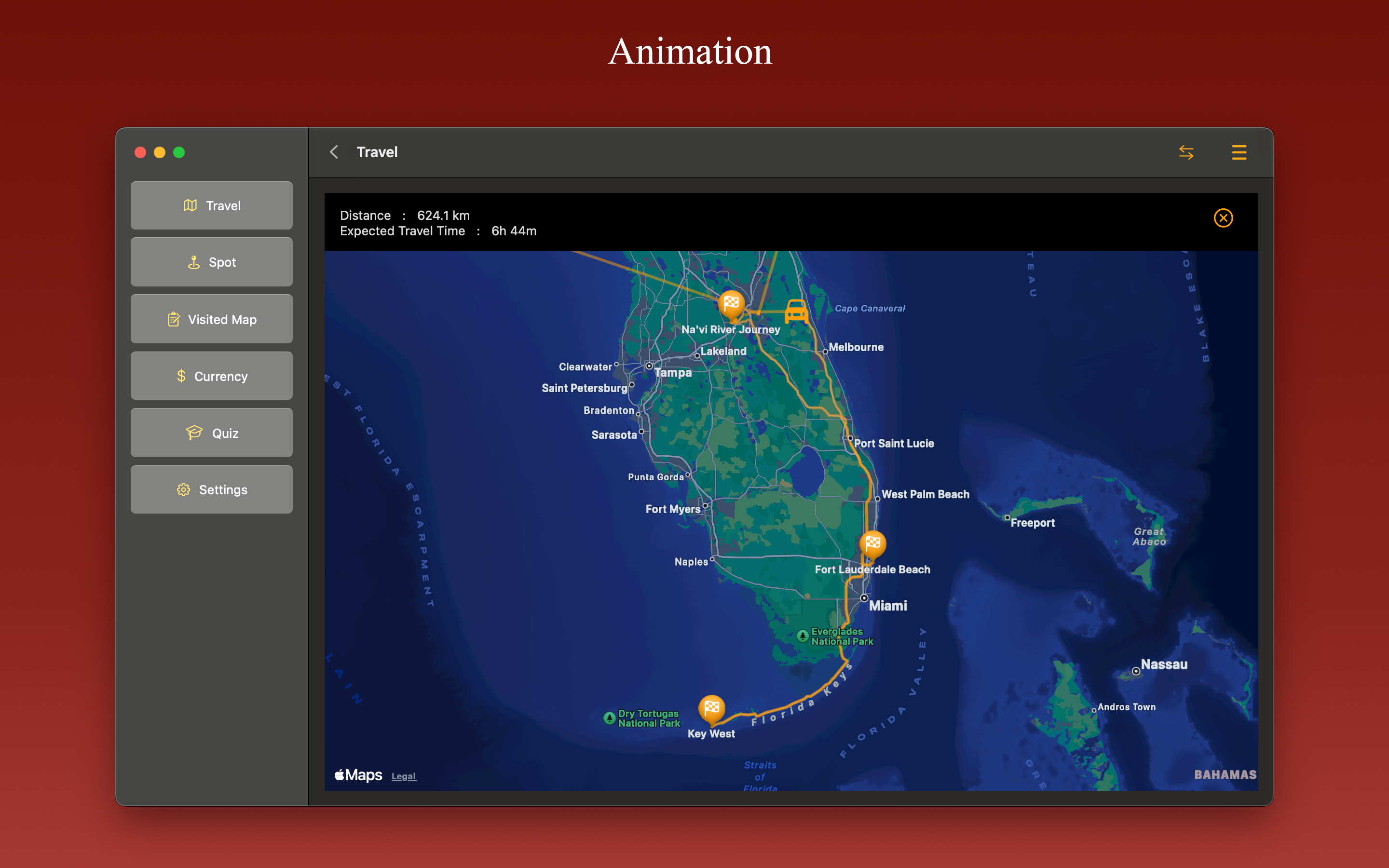Zoom the window with green button
1389x868 pixels.
179,152
